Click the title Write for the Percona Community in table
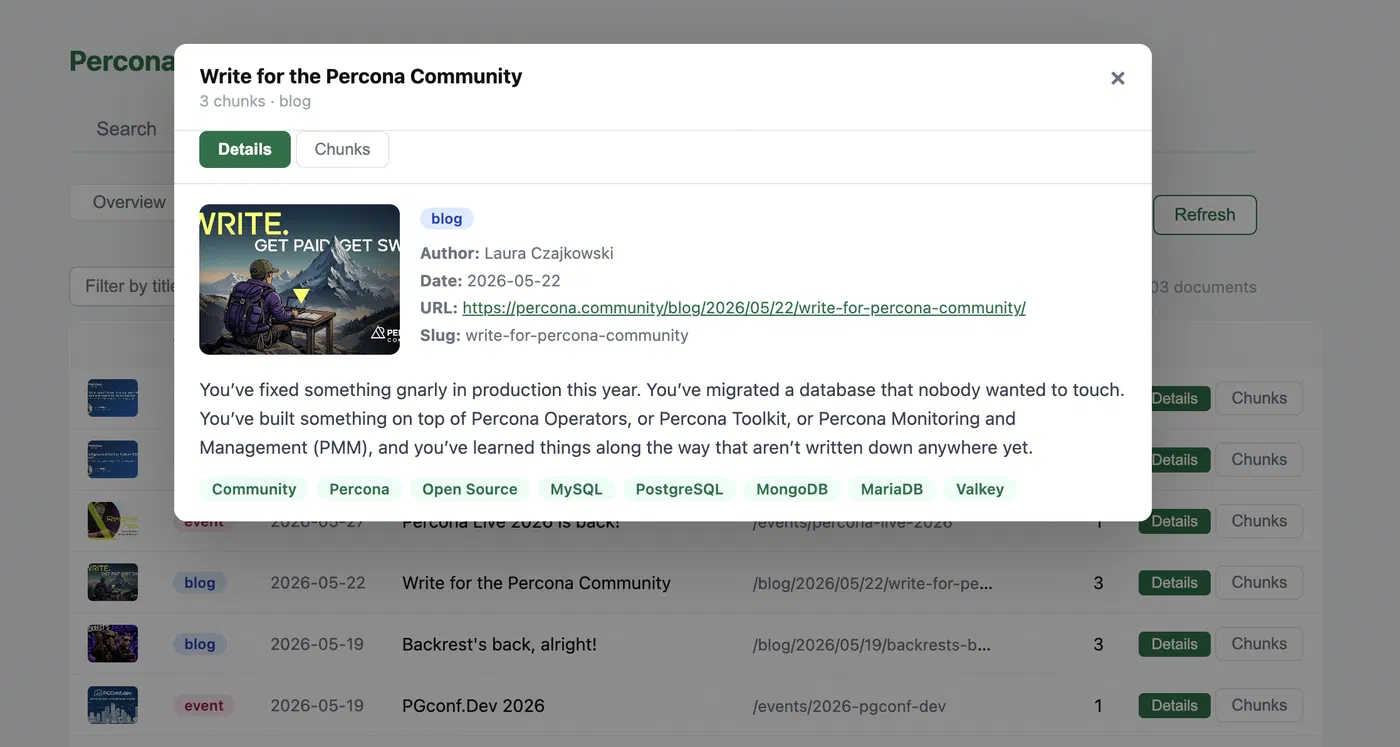This screenshot has width=1400, height=747. (536, 583)
